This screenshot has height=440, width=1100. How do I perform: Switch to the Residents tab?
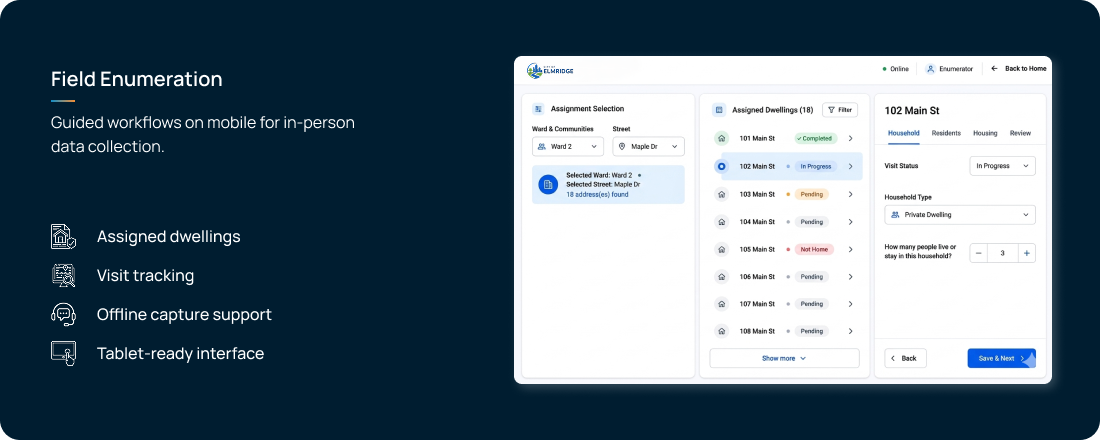point(946,133)
